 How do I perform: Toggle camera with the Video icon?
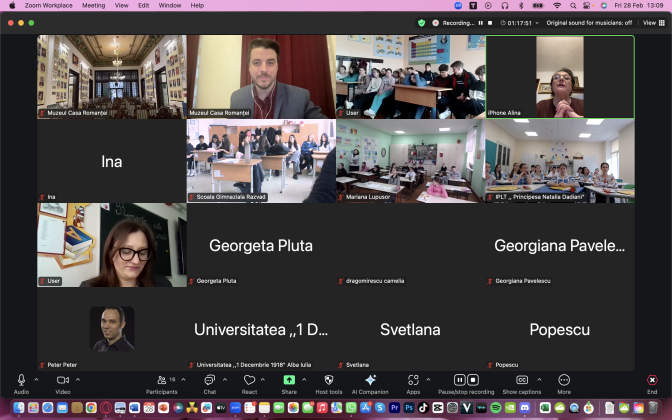coord(62,381)
